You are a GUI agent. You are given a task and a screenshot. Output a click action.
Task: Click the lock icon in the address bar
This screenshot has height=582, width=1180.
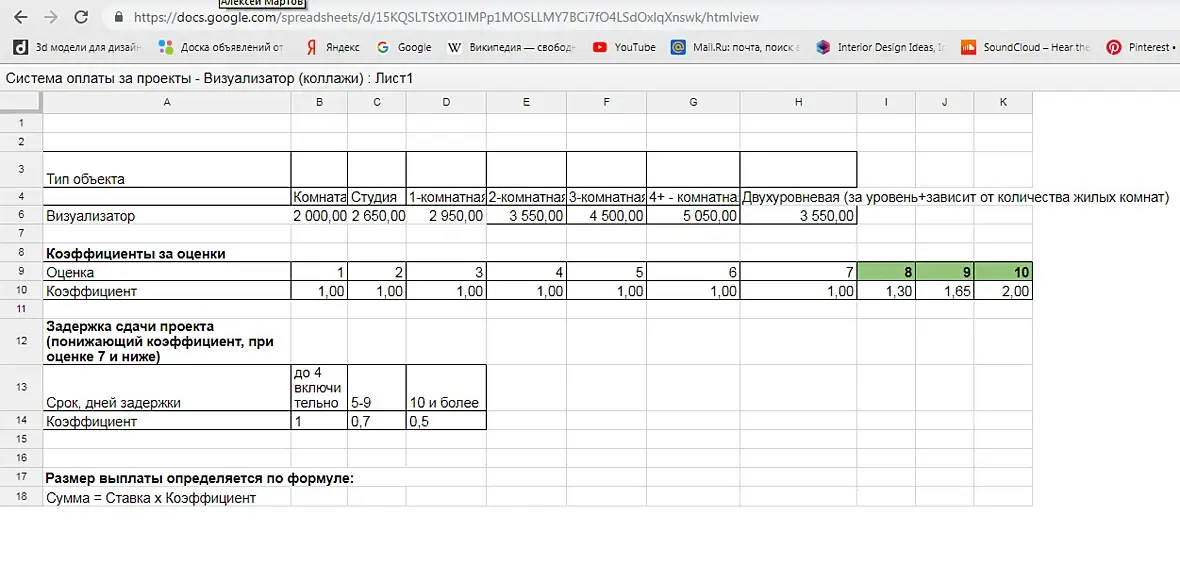[x=116, y=16]
